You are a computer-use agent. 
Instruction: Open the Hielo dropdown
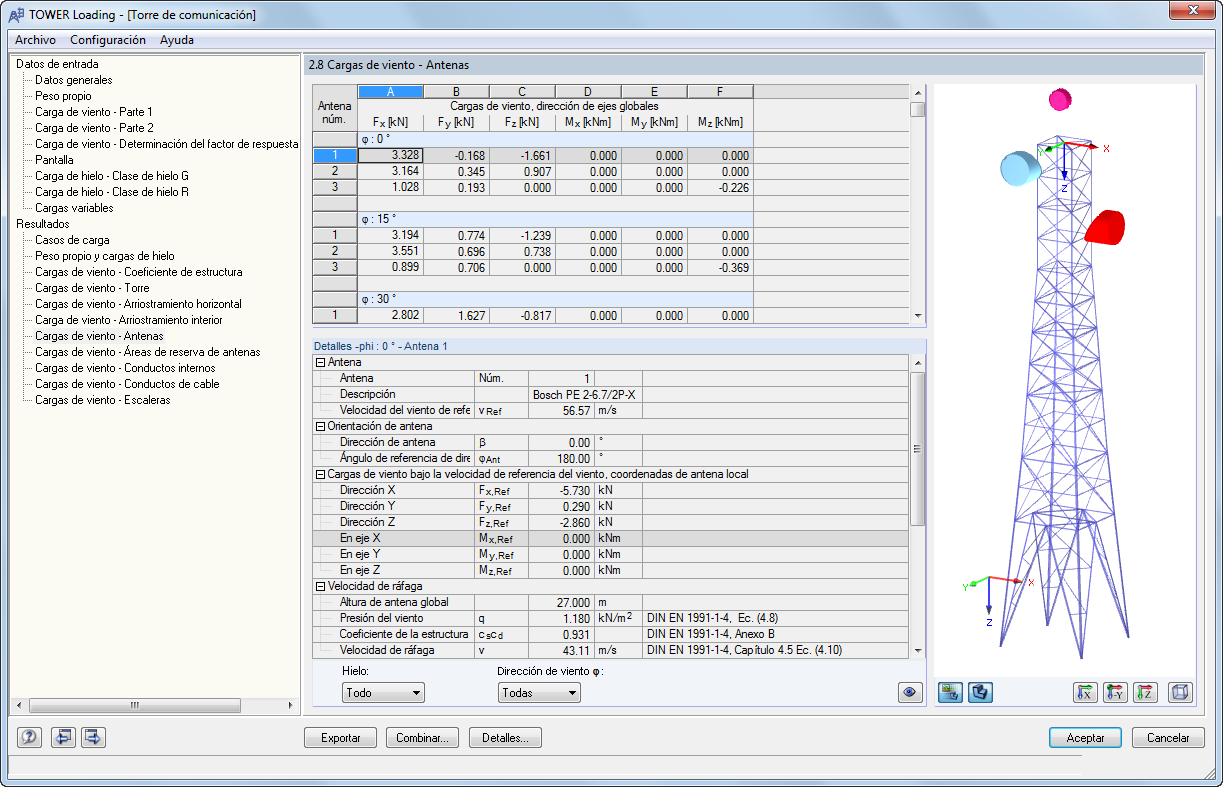coord(384,692)
